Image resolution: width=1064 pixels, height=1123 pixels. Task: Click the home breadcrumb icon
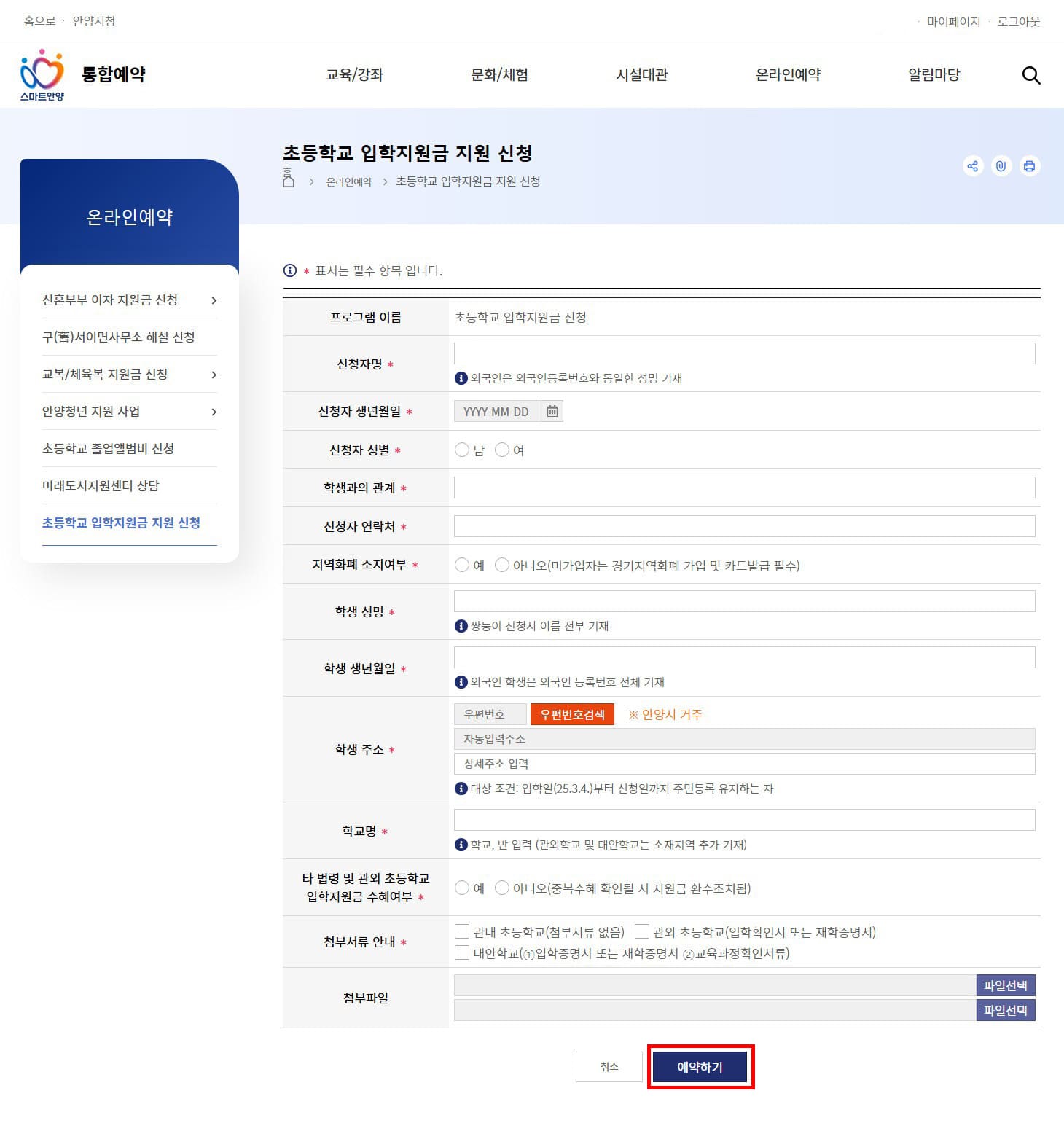pos(287,178)
